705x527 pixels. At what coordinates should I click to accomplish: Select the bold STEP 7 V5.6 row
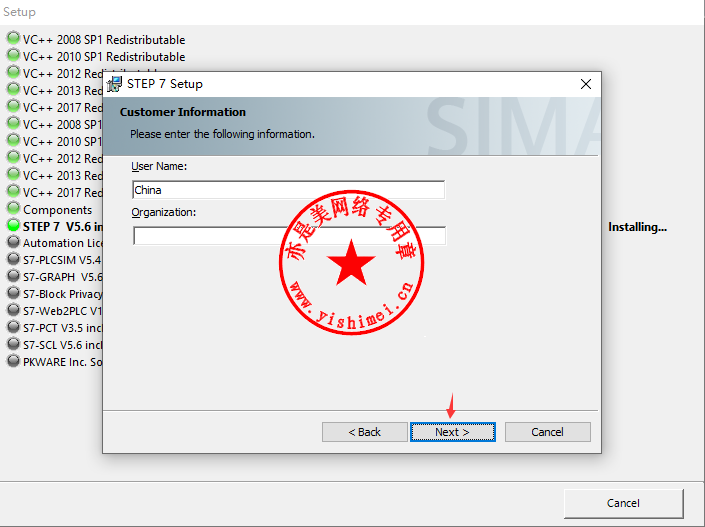[63, 227]
